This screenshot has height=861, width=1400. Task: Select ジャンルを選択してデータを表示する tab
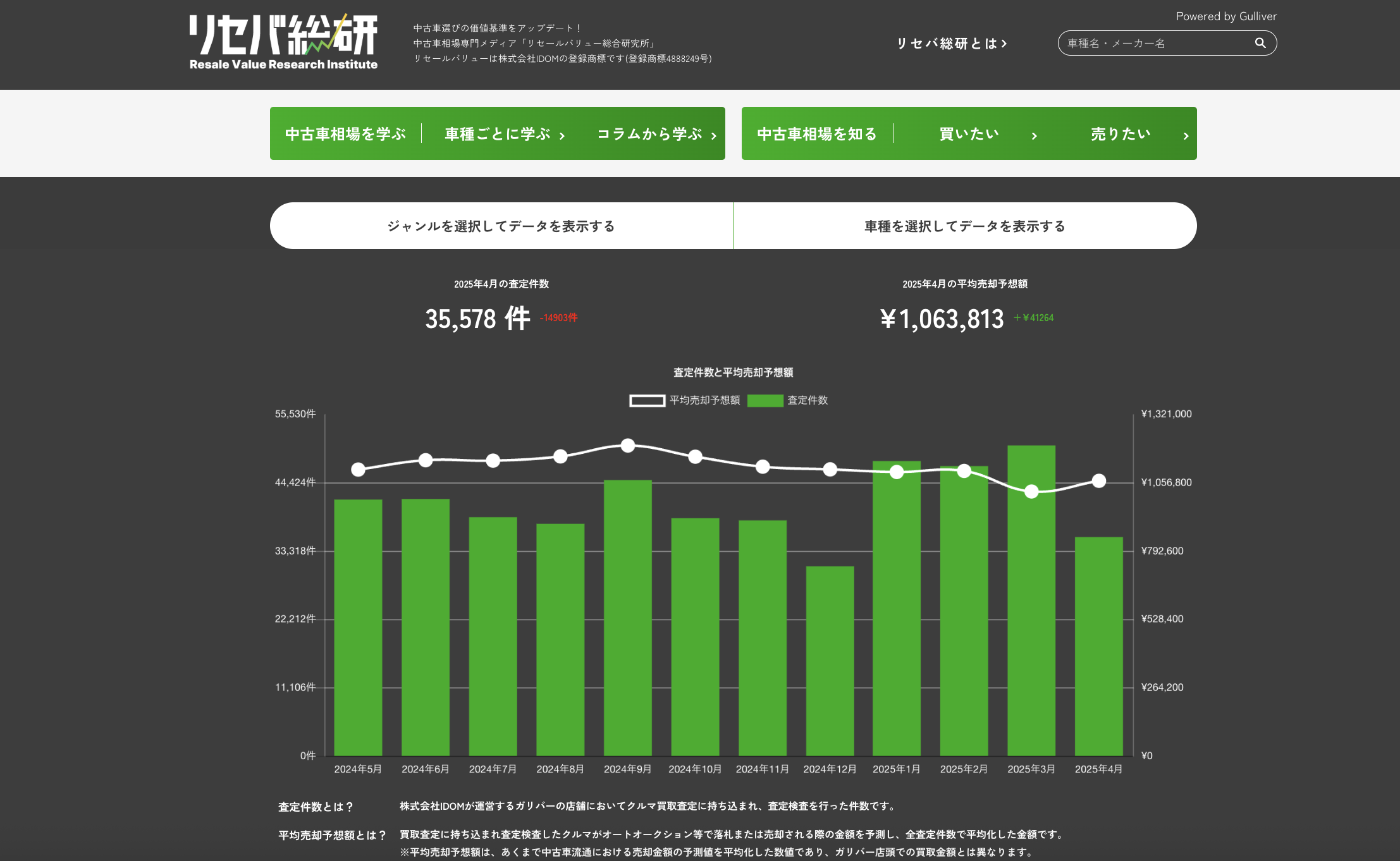point(501,226)
